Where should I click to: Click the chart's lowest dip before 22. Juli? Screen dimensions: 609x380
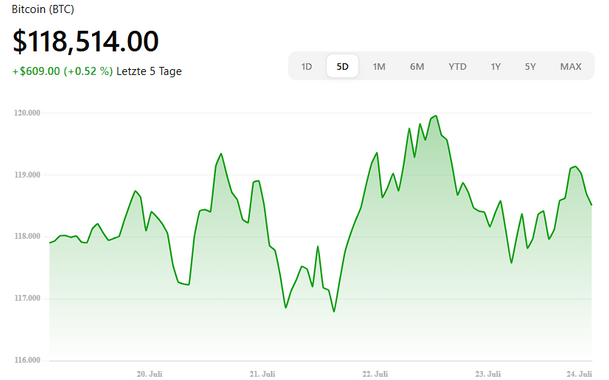click(x=334, y=311)
